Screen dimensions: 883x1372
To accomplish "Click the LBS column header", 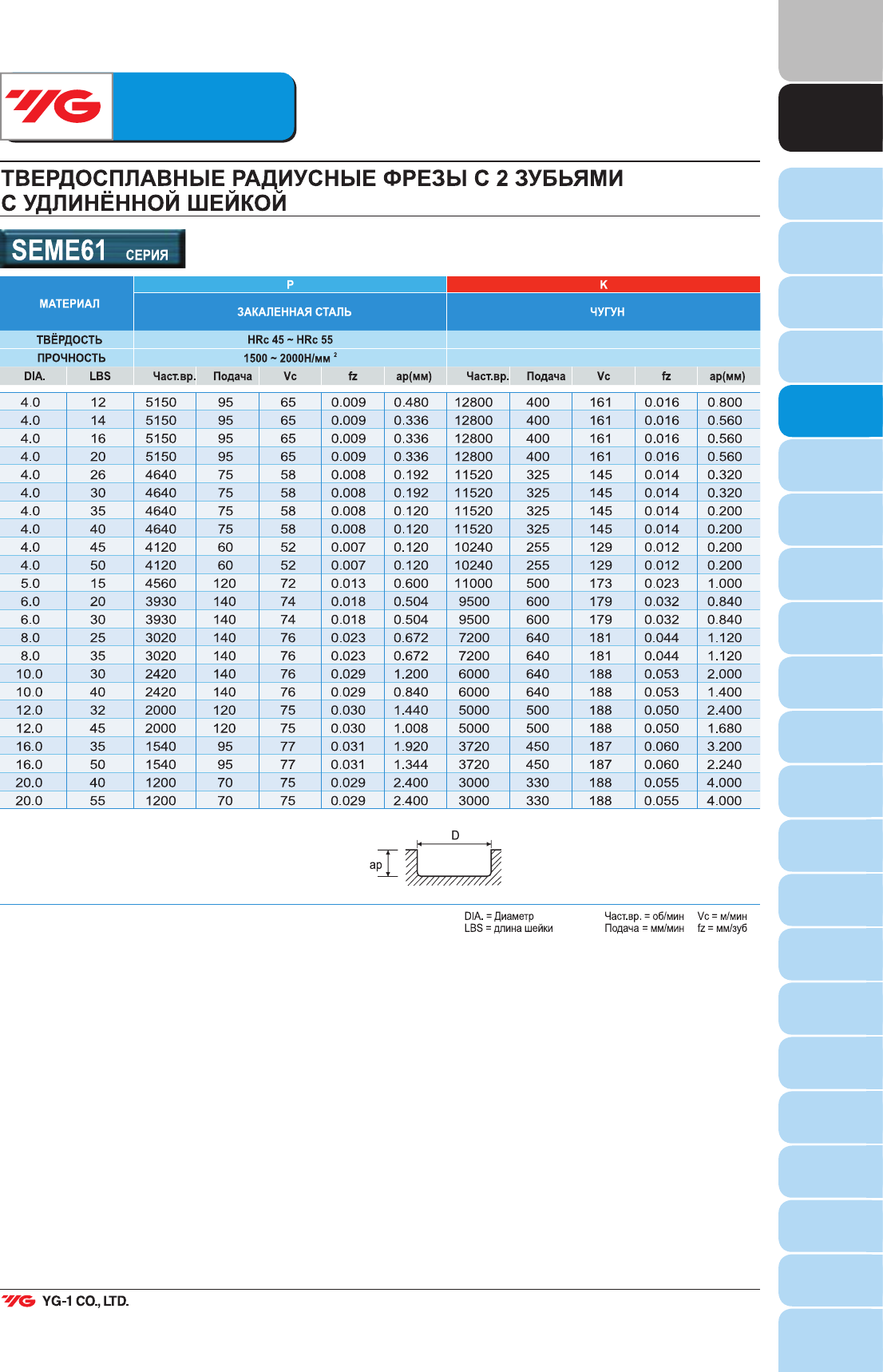I will click(x=100, y=376).
